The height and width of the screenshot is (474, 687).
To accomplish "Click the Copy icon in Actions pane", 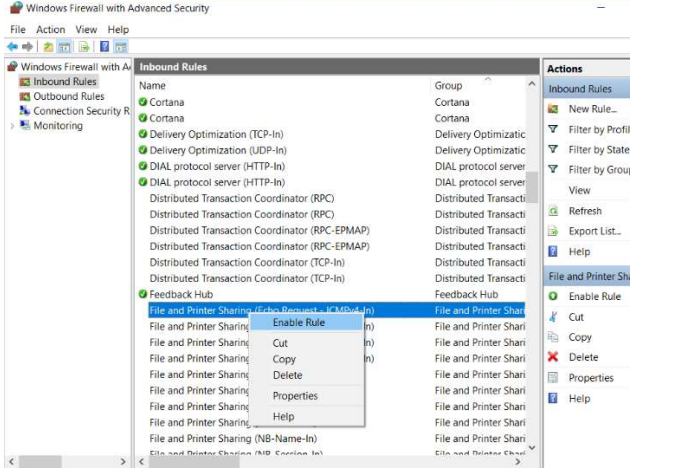I will [x=553, y=337].
